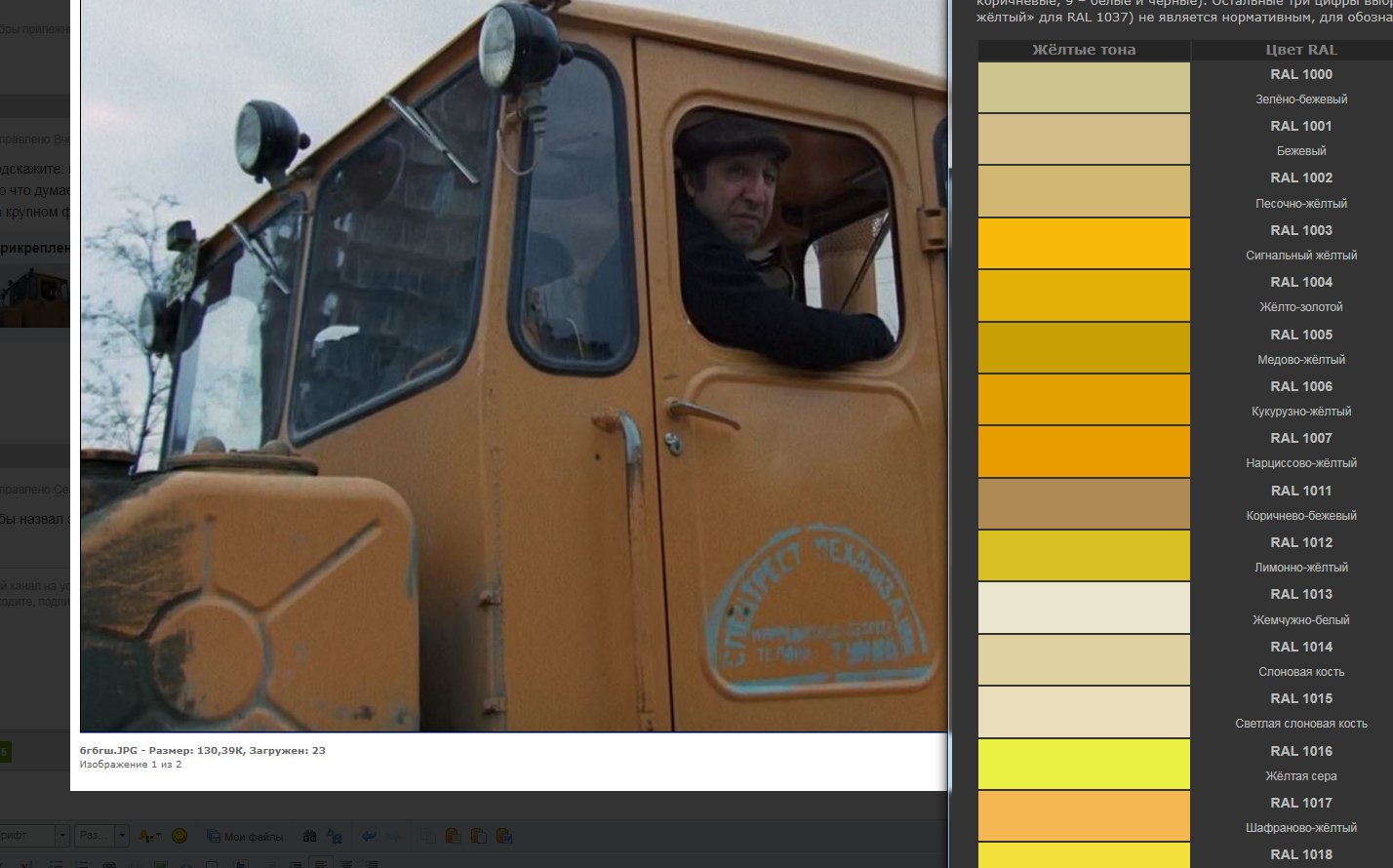Image resolution: width=1393 pixels, height=868 pixels.
Task: Select the RAL 1012 lemon yellow swatch
Action: pyautogui.click(x=1084, y=556)
